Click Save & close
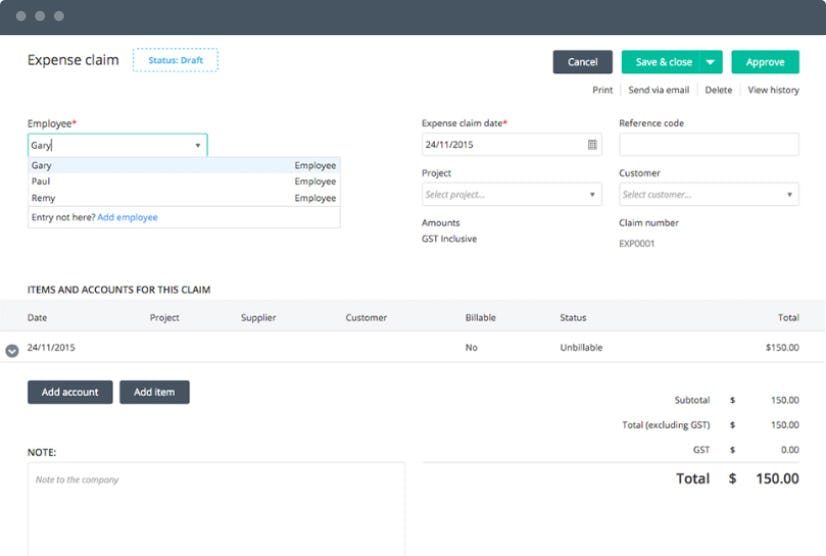This screenshot has height=556, width=826. [662, 62]
